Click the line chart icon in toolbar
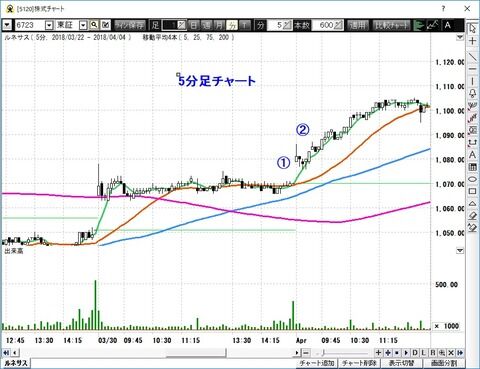Viewport: 480px width, 369px height. [x=433, y=25]
